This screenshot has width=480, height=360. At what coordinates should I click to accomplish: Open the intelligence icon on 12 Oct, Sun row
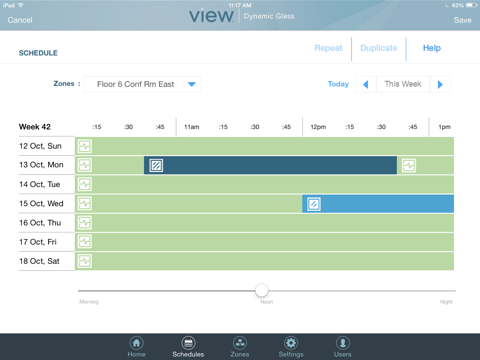[x=85, y=146]
